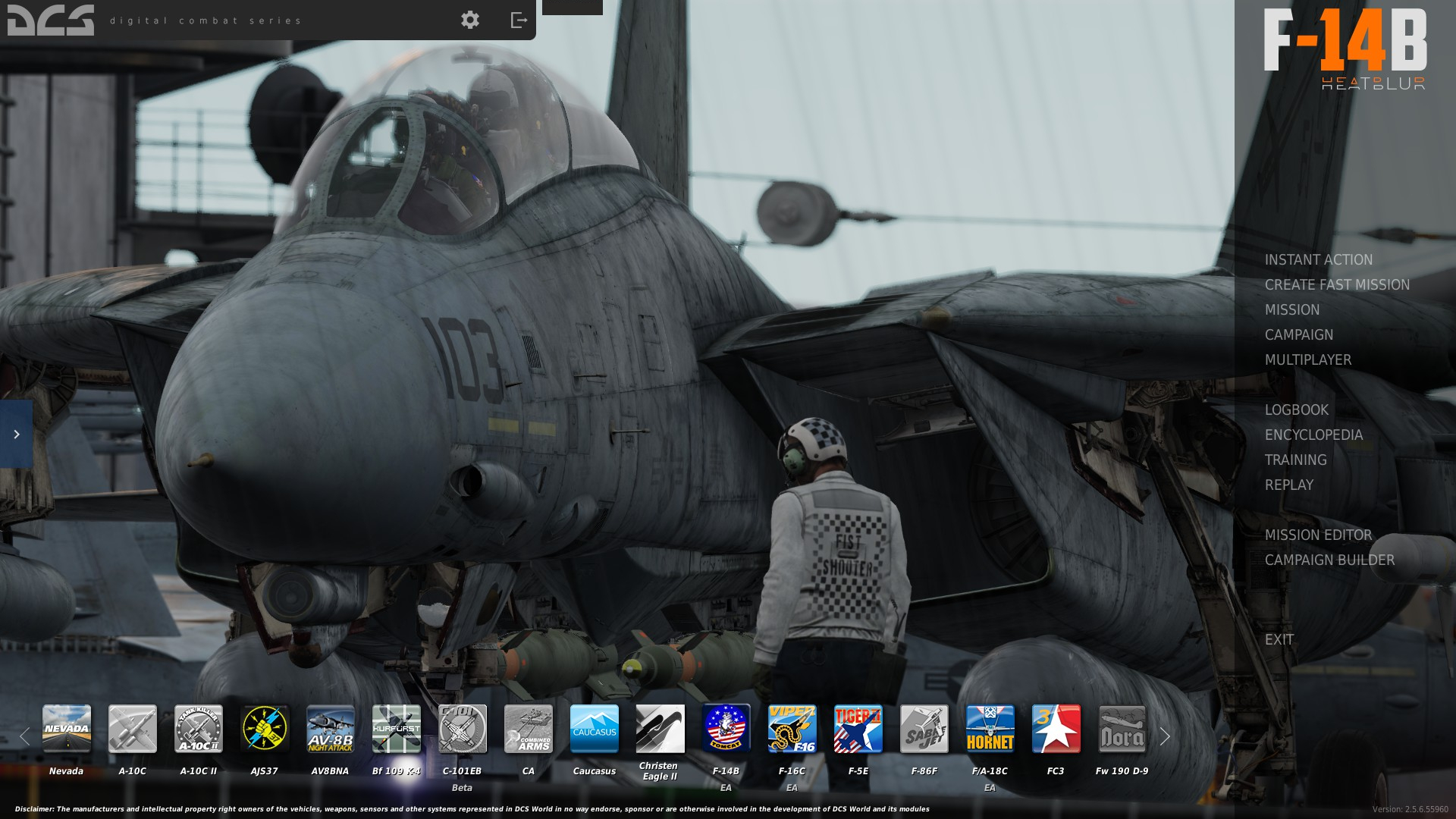
Task: Click the version number text 2.5.6.55960
Action: point(1410,809)
